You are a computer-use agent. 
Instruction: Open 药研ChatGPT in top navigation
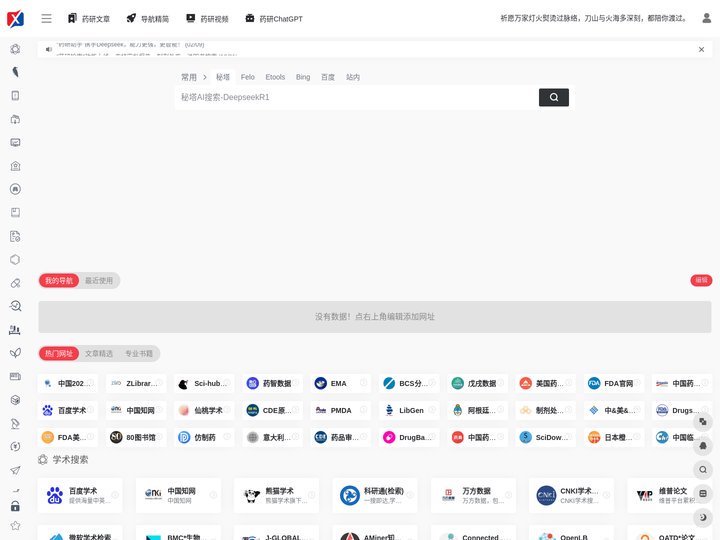point(274,19)
